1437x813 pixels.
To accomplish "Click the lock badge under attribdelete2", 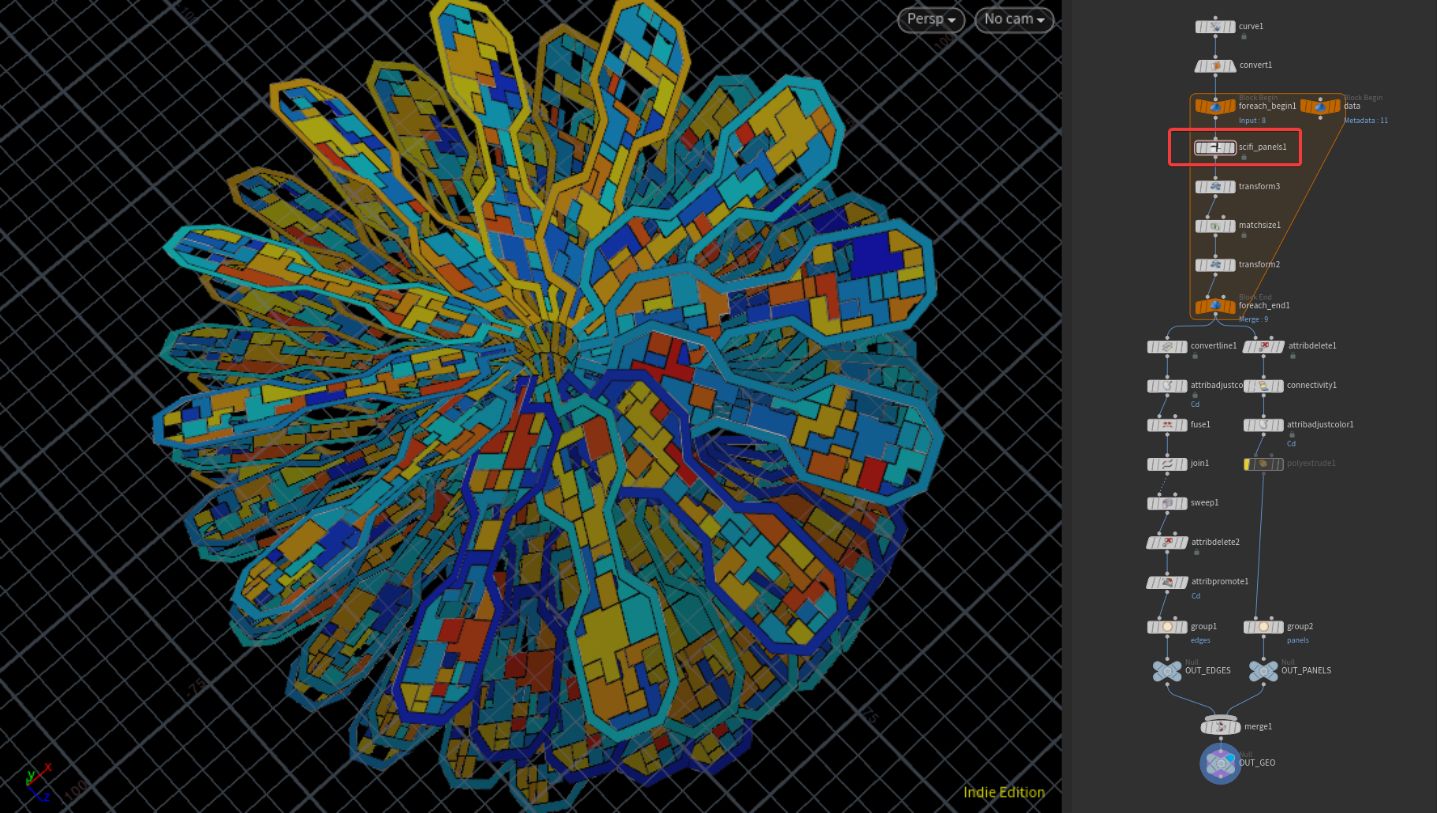I will tap(1195, 553).
